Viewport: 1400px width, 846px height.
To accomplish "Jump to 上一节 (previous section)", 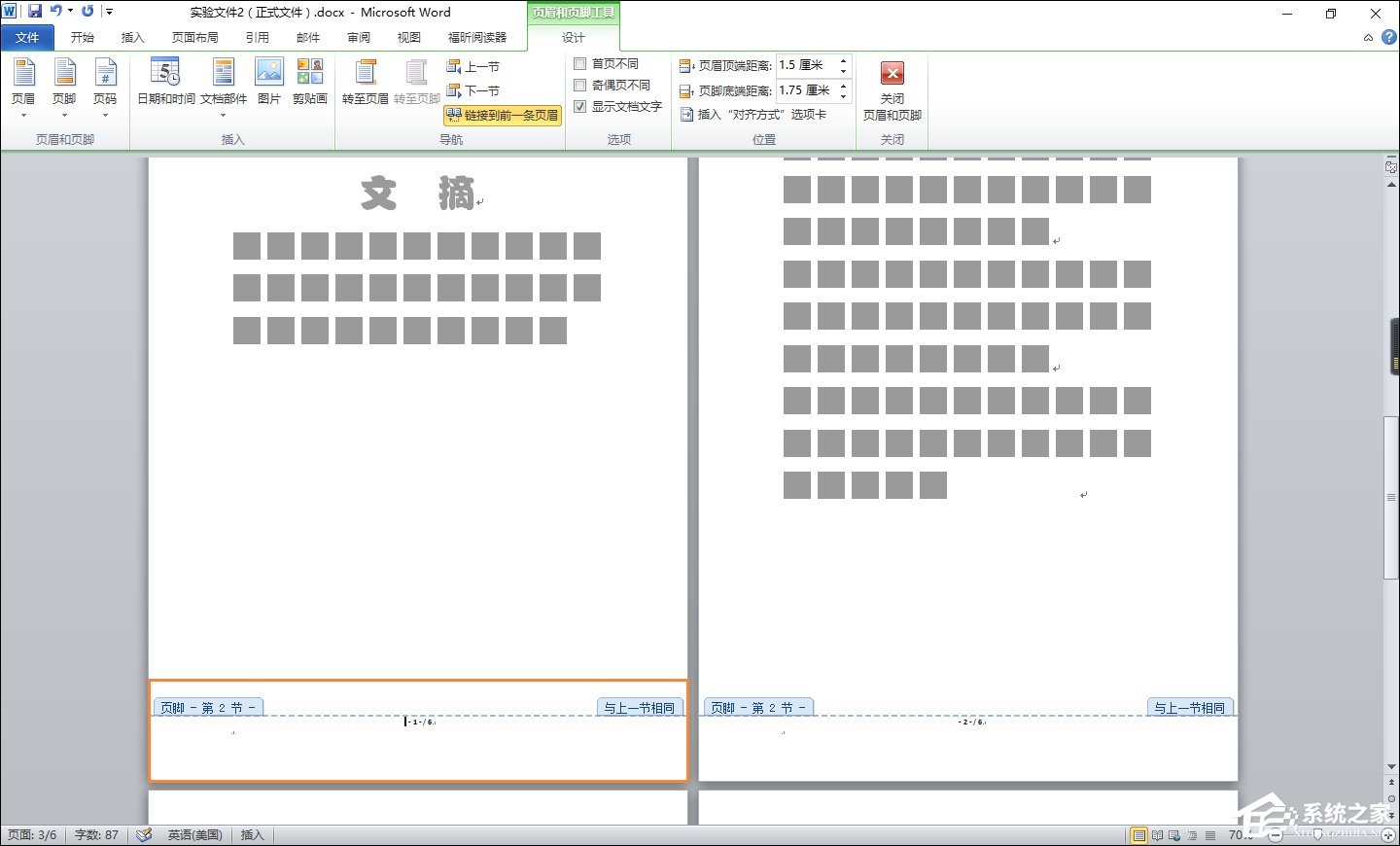I will (473, 66).
